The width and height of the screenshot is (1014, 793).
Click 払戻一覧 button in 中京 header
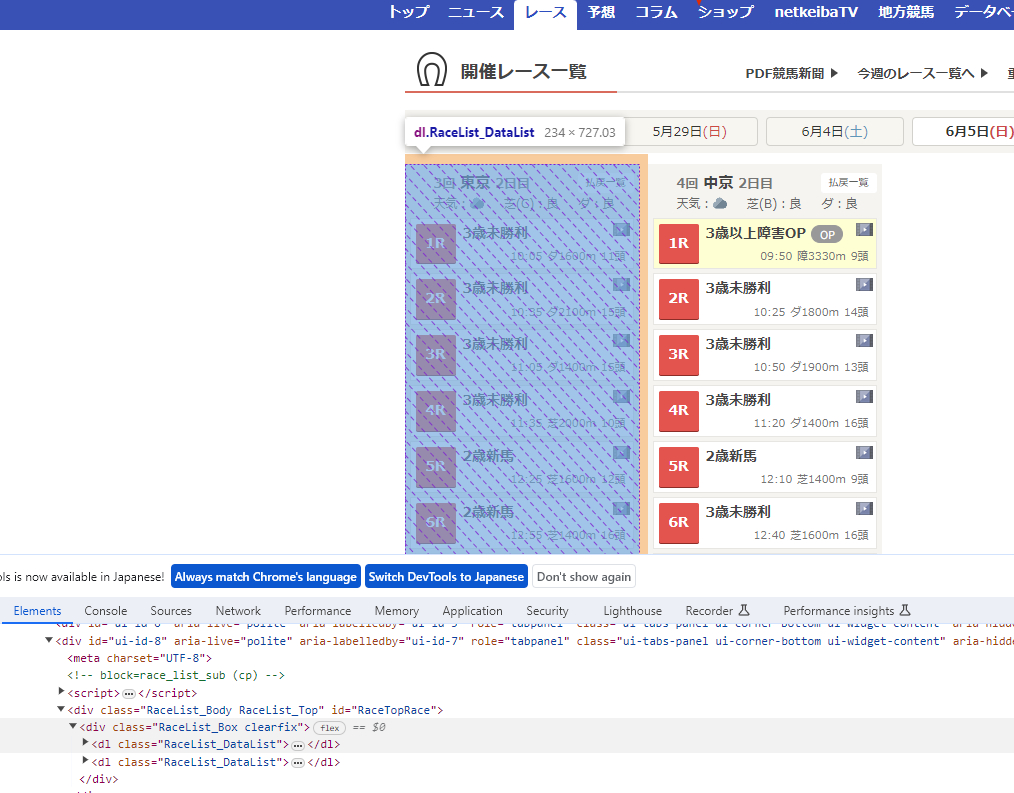[848, 182]
